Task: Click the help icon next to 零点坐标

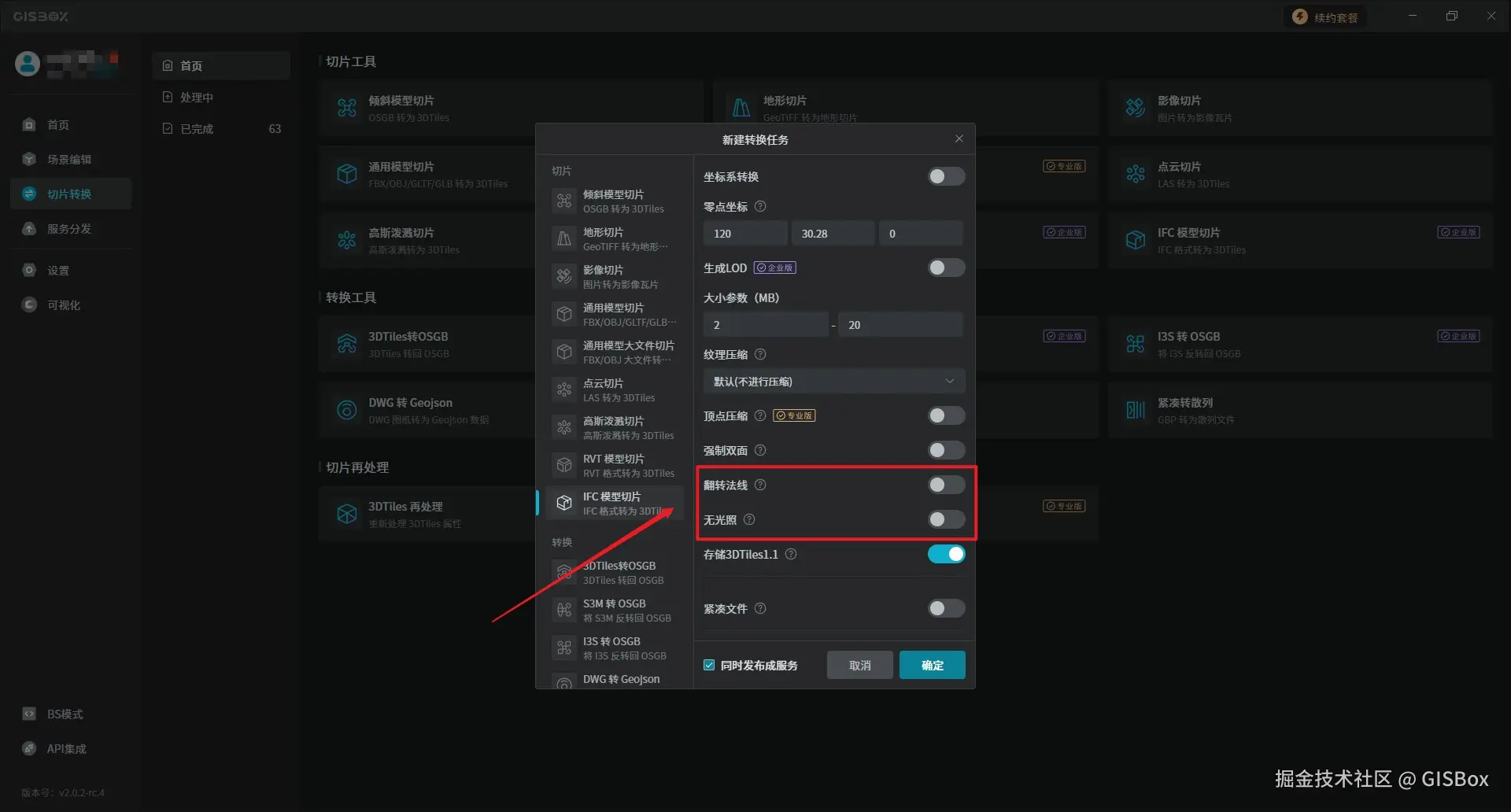Action: [x=760, y=207]
